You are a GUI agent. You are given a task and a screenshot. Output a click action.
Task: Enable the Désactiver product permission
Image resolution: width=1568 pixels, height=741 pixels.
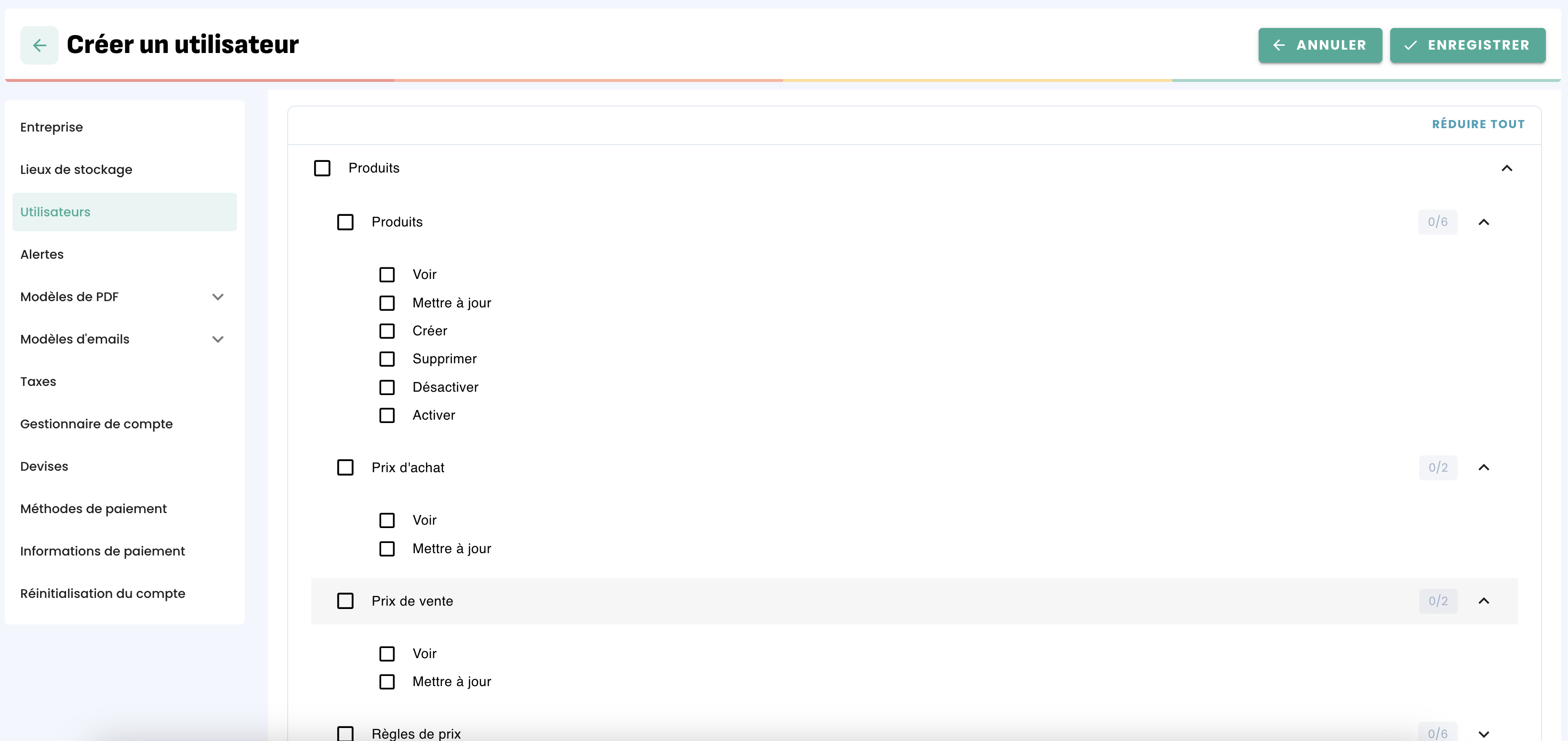tap(387, 387)
